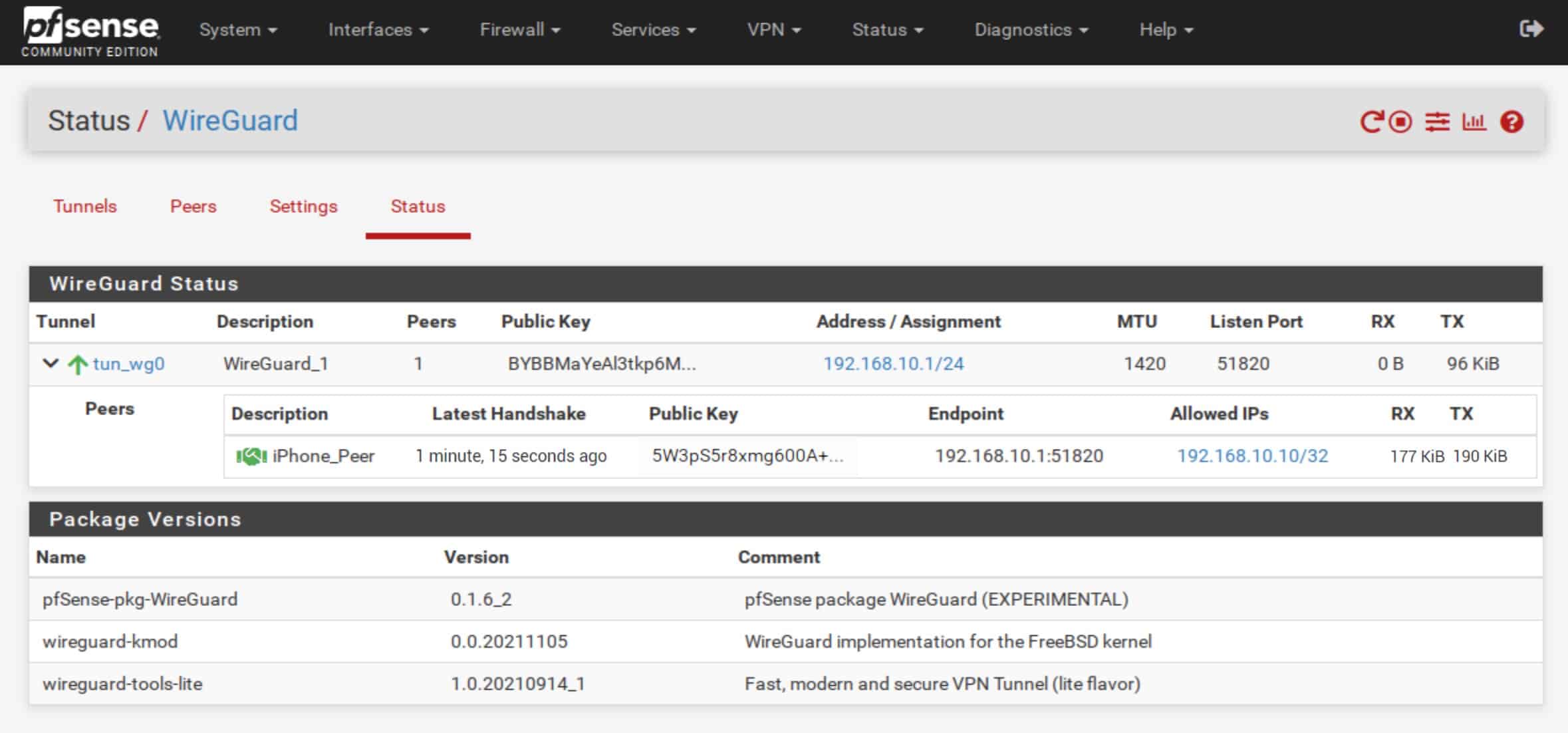The height and width of the screenshot is (733, 1568).
Task: Open the help question mark icon
Action: tap(1511, 122)
